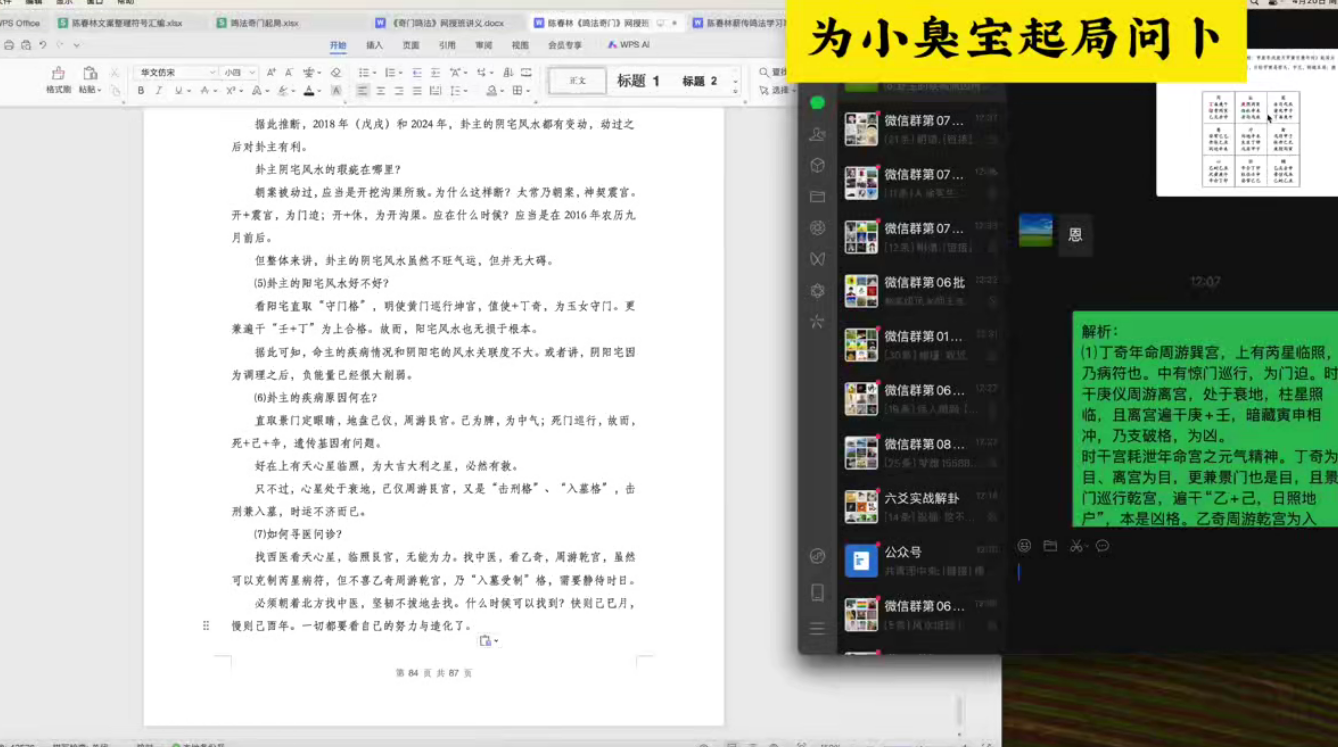The width and height of the screenshot is (1338, 747).
Task: Open WeChat mini programs icon at sidebar bottom
Action: [817, 556]
